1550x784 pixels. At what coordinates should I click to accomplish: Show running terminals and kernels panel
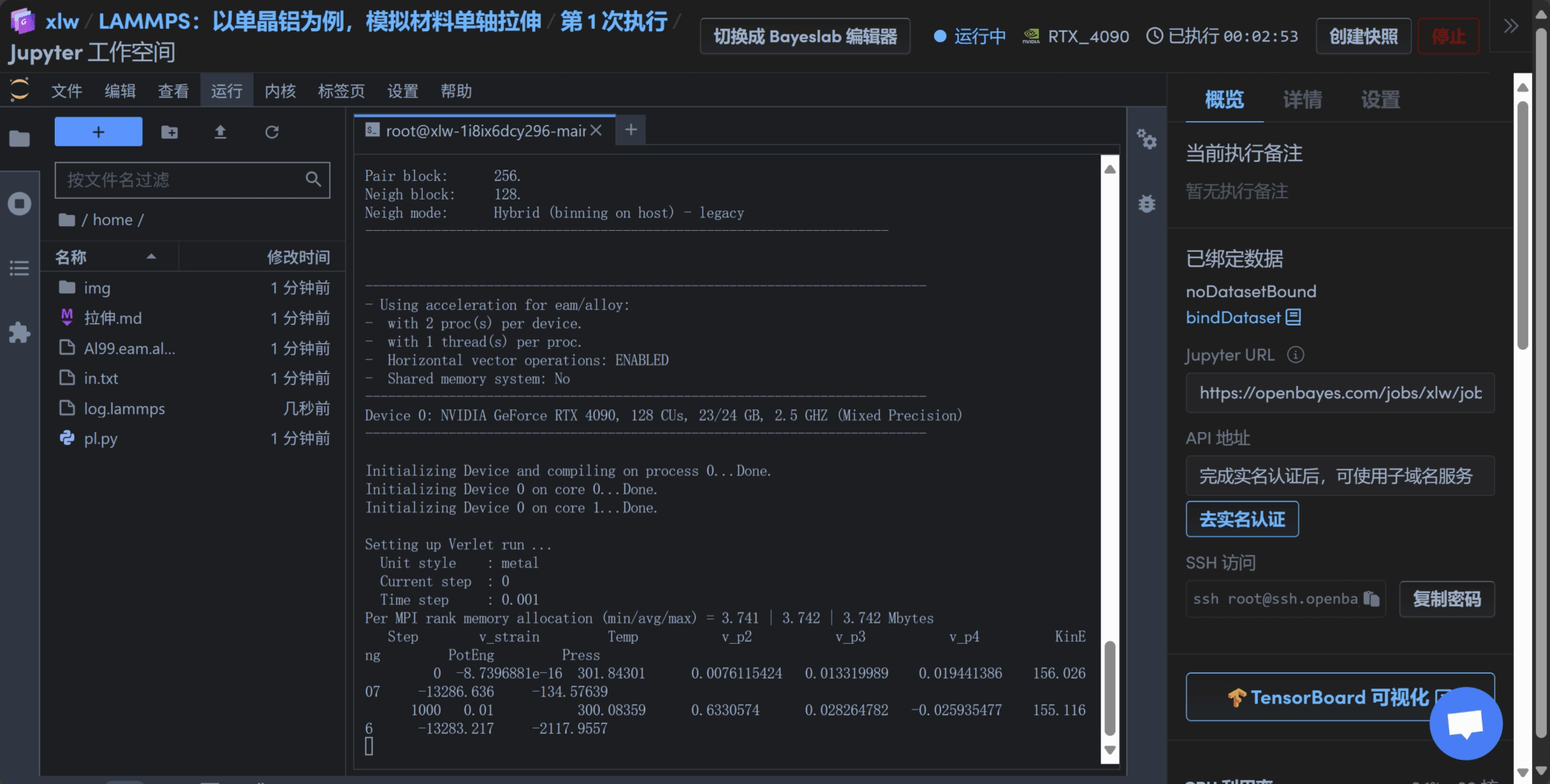[x=20, y=204]
